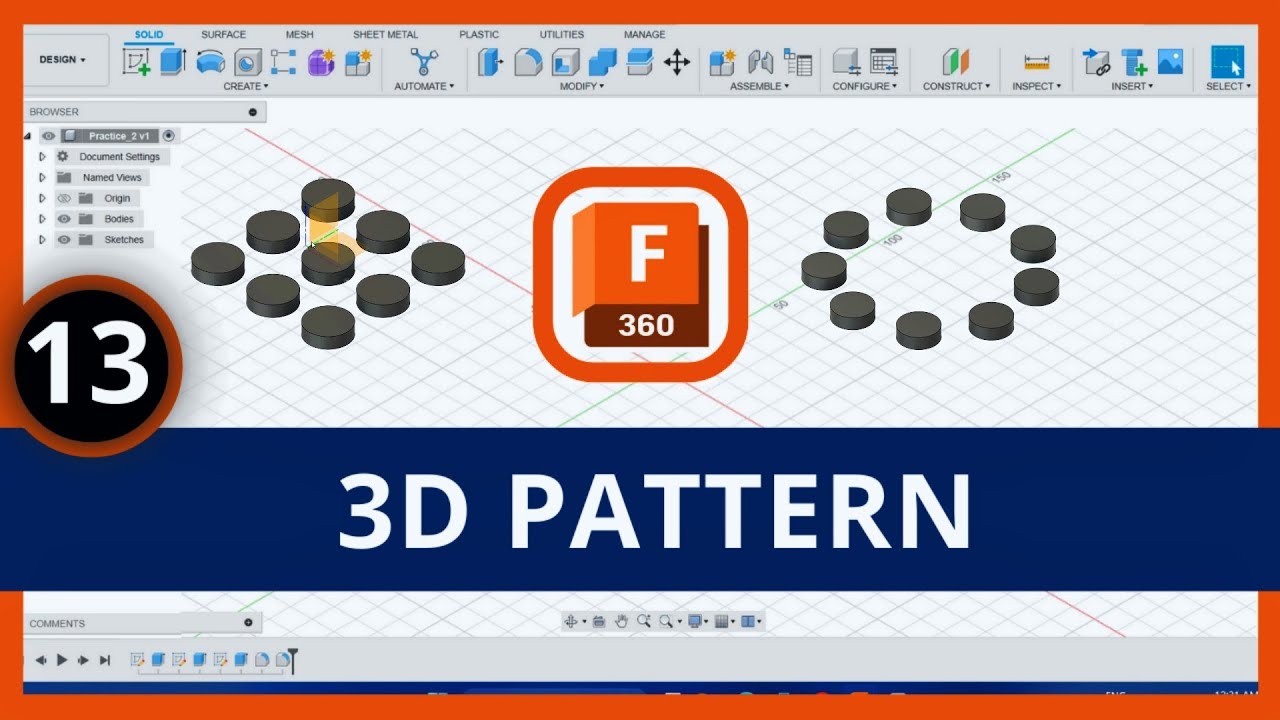Open the UTILITIES tab
This screenshot has width=1280, height=720.
tap(563, 35)
